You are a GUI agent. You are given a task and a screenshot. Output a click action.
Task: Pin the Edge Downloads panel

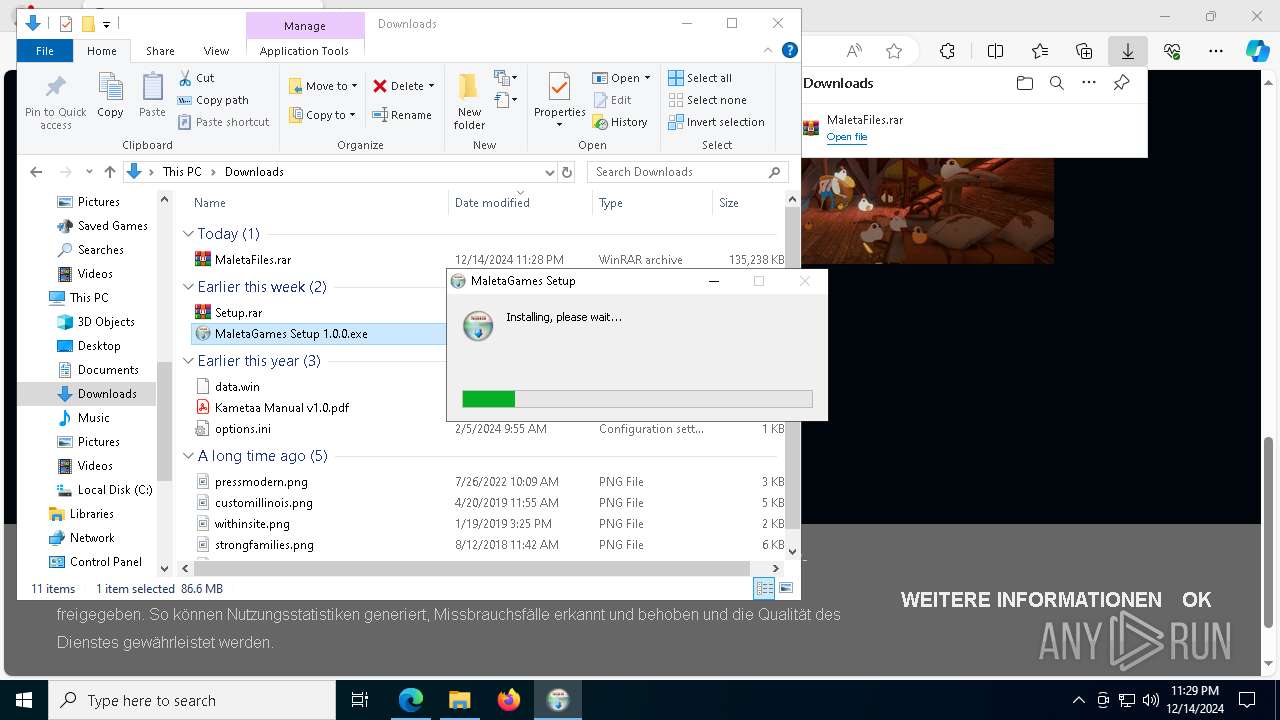(1121, 83)
